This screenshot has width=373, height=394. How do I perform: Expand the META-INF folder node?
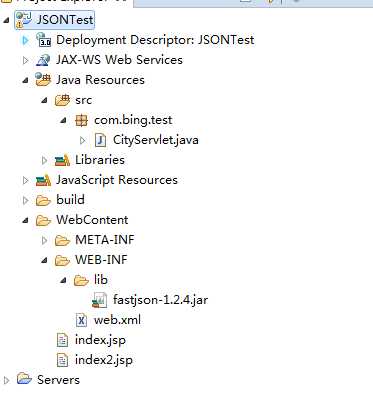pos(44,240)
